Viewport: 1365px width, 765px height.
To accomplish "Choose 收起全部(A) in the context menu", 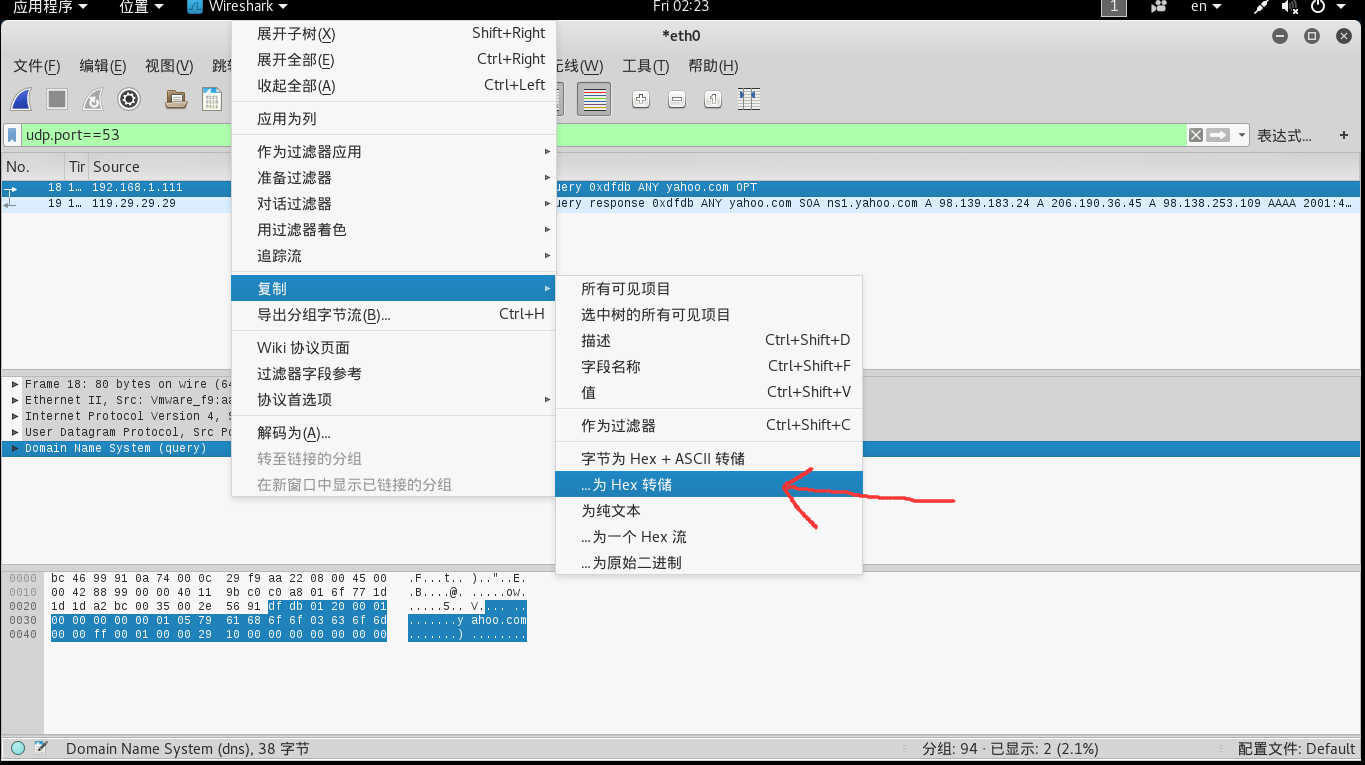I will (x=394, y=86).
